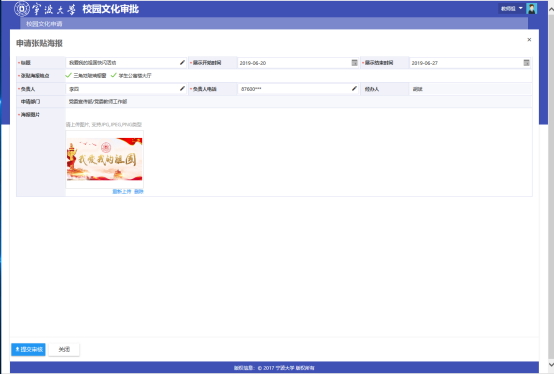This screenshot has height=374, width=554.
Task: Click the uploaded poster thumbnail
Action: [105, 159]
